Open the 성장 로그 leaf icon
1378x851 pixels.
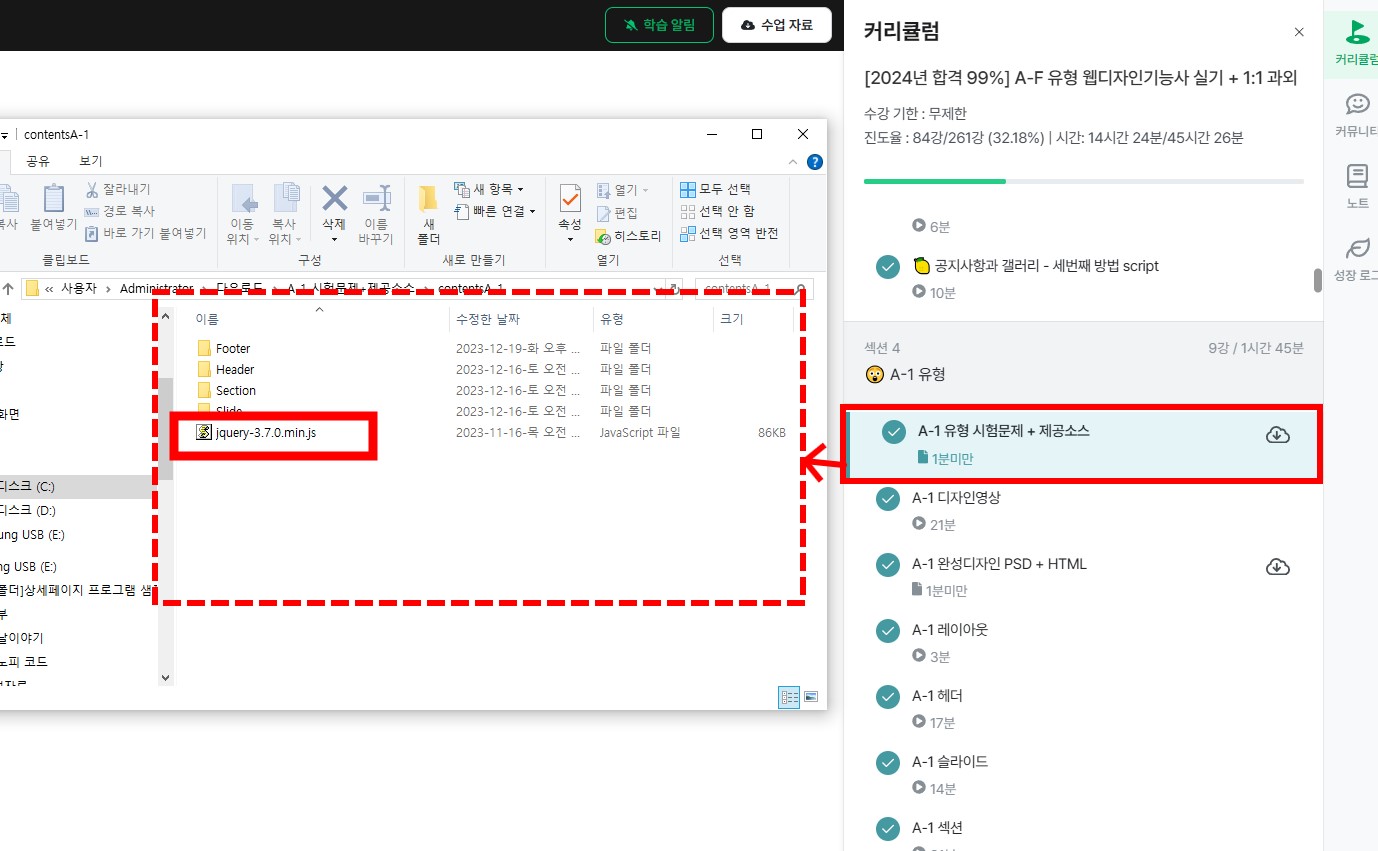[x=1357, y=248]
